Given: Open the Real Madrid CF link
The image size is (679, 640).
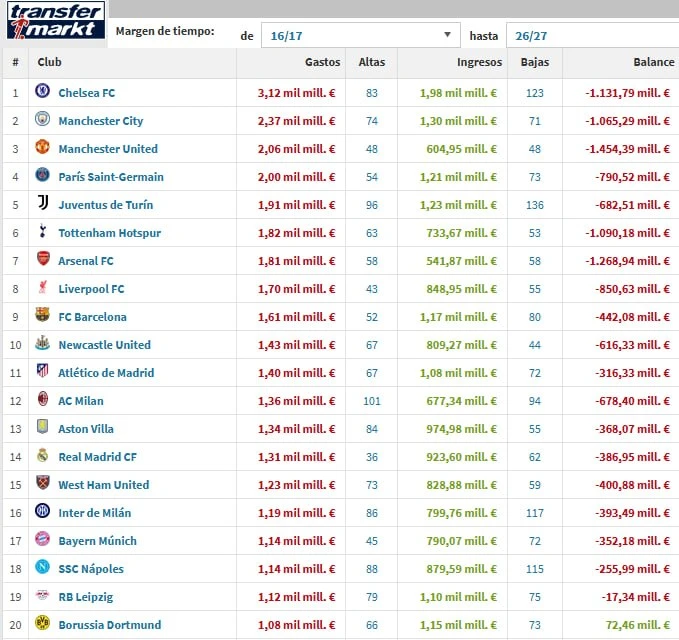Looking at the screenshot, I should (97, 457).
